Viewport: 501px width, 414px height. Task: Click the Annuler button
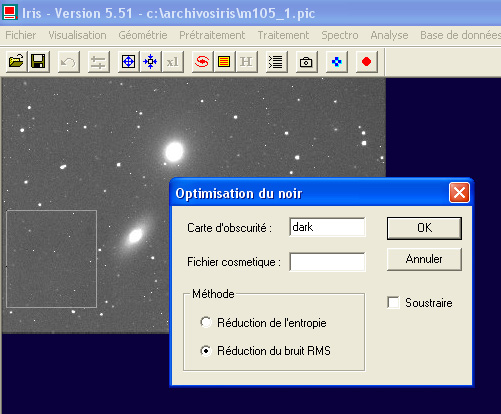(x=424, y=259)
